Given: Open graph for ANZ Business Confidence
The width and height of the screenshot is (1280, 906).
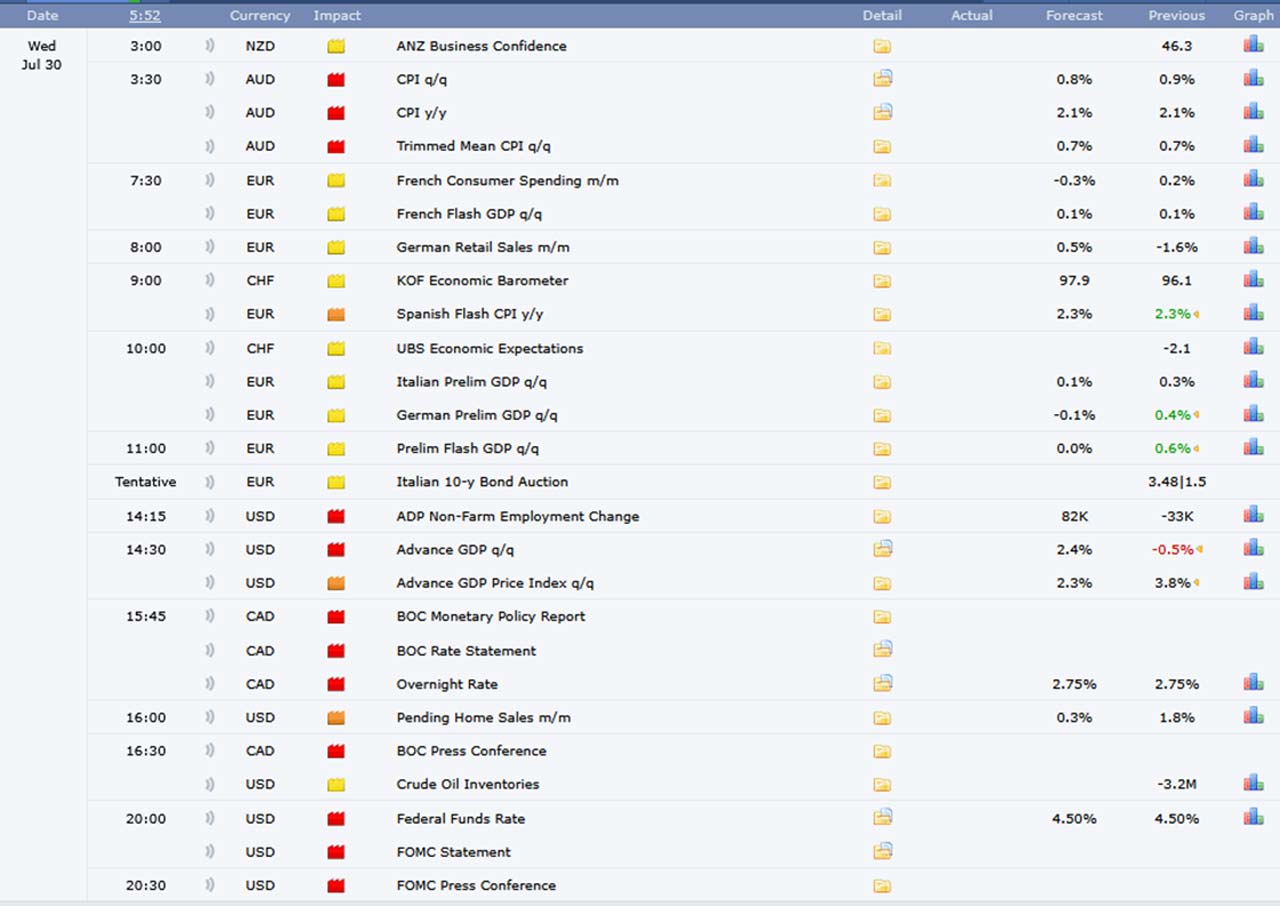Looking at the screenshot, I should point(1253,45).
